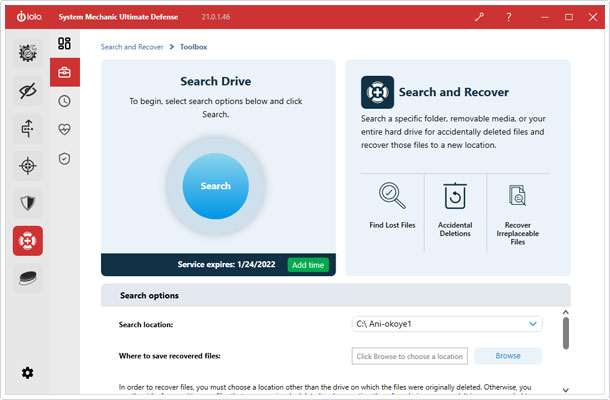Expand the search location chevron arrow
The width and height of the screenshot is (610, 400).
tap(533, 324)
